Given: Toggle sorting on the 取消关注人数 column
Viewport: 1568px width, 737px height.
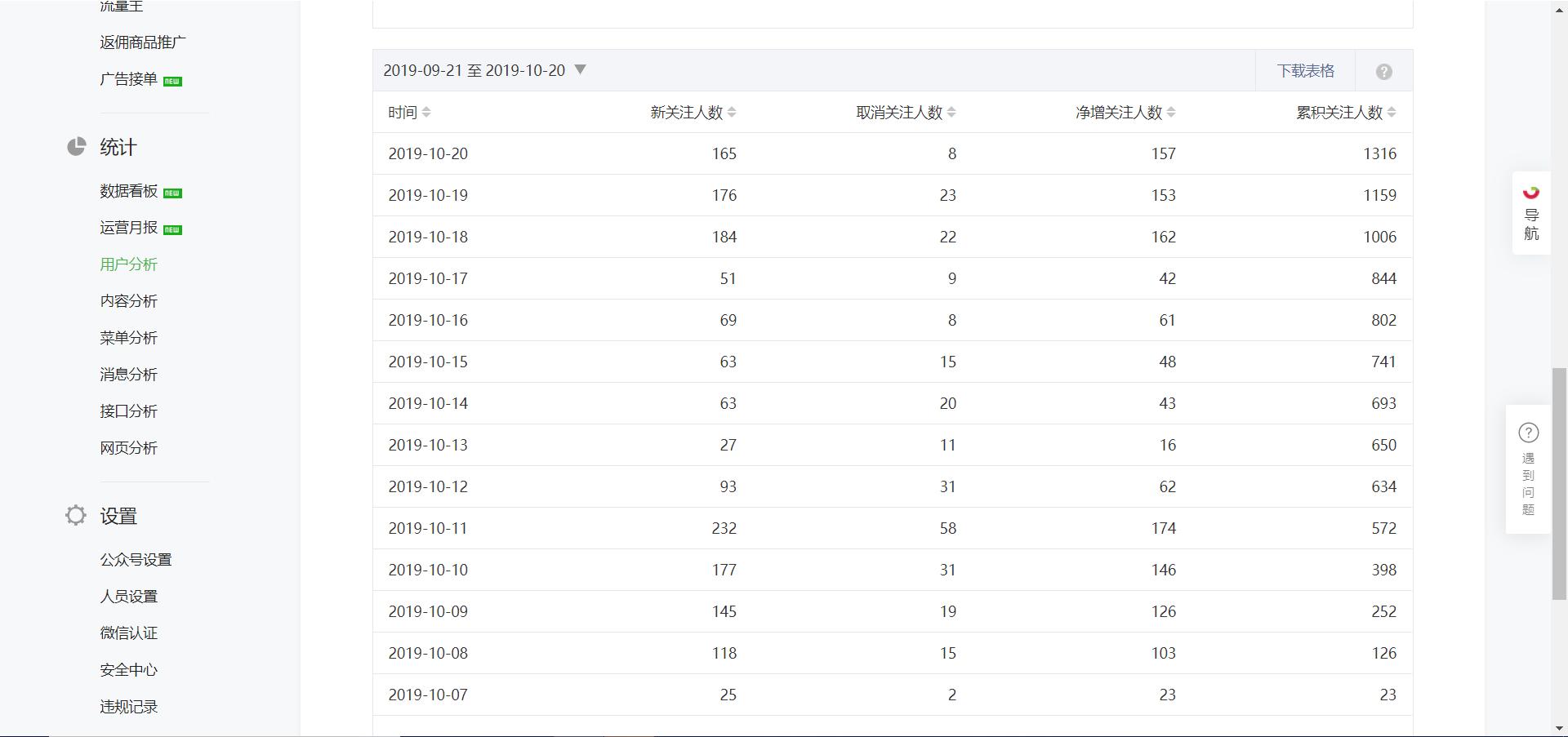Looking at the screenshot, I should click(953, 113).
